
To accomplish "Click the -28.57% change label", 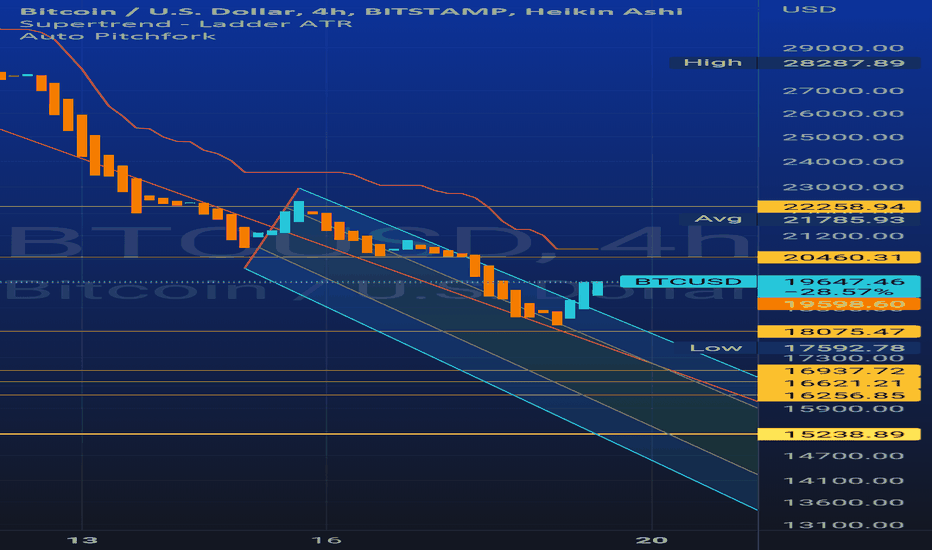I will pyautogui.click(x=839, y=292).
